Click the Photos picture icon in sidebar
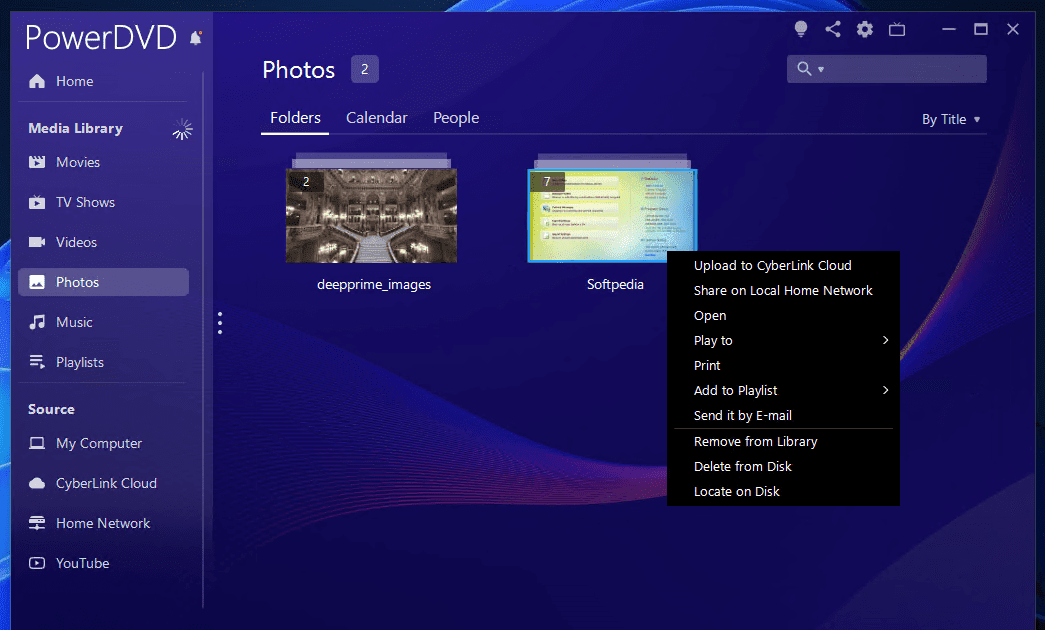 tap(37, 282)
